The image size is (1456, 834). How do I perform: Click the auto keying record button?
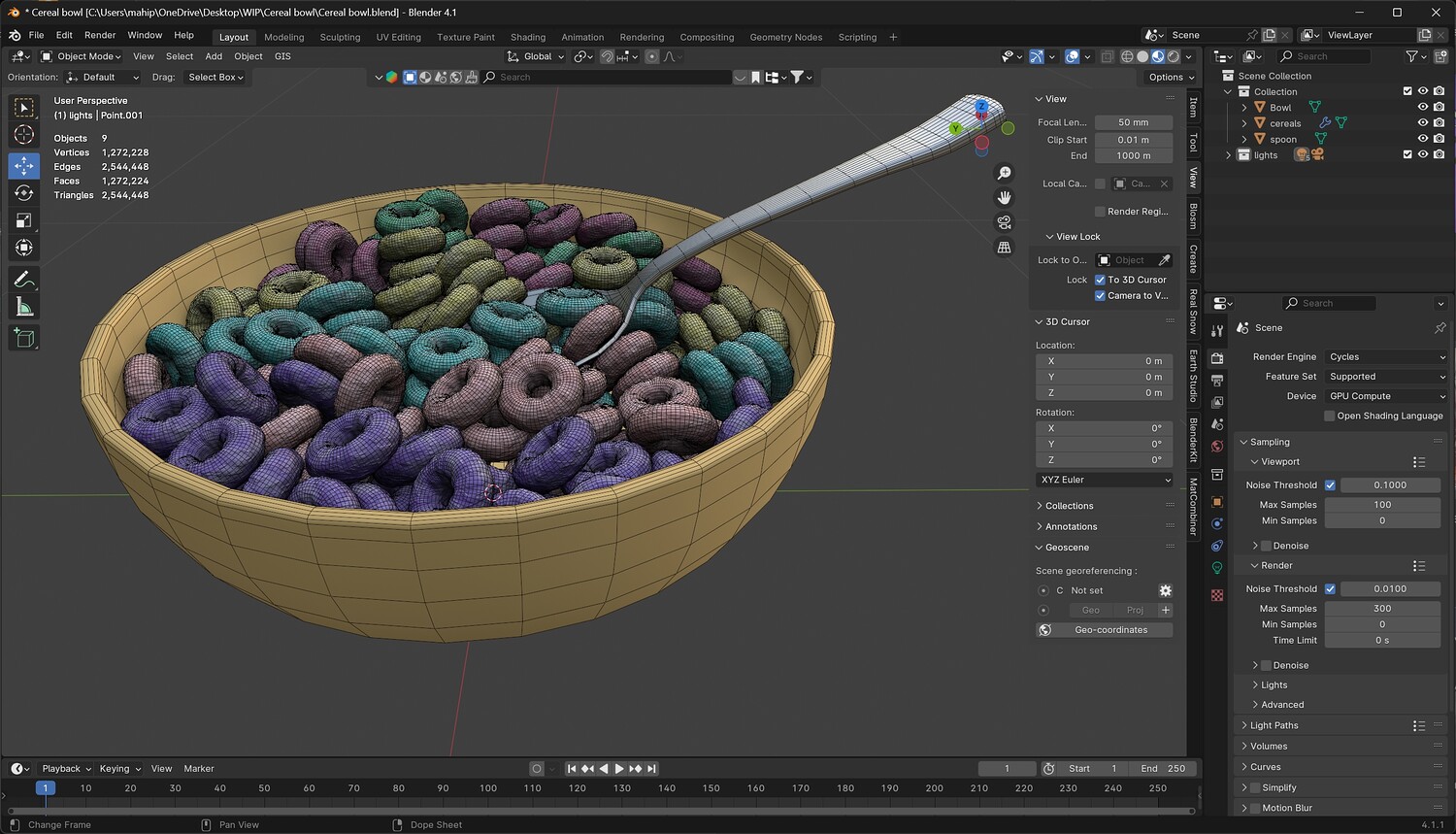[536, 768]
